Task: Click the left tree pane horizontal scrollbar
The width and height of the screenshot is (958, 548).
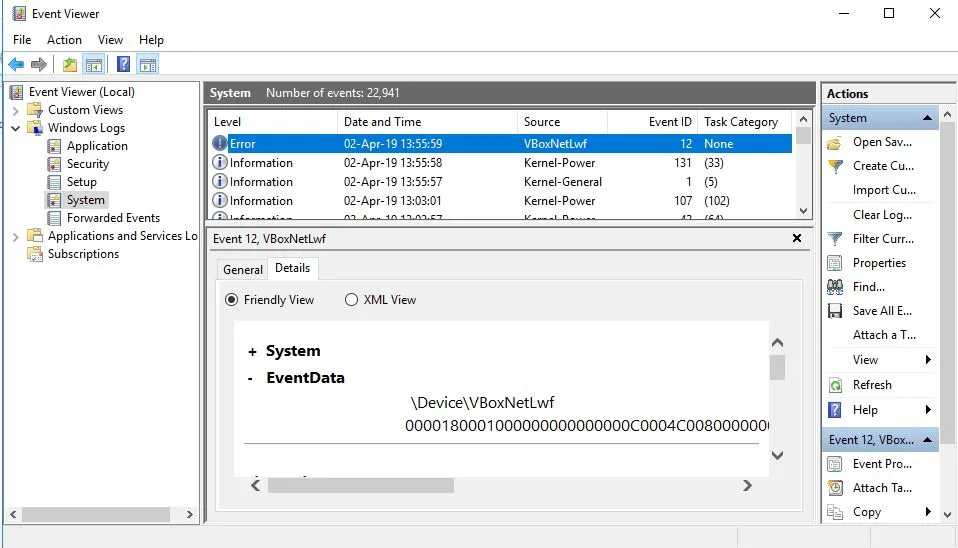Action: click(95, 514)
